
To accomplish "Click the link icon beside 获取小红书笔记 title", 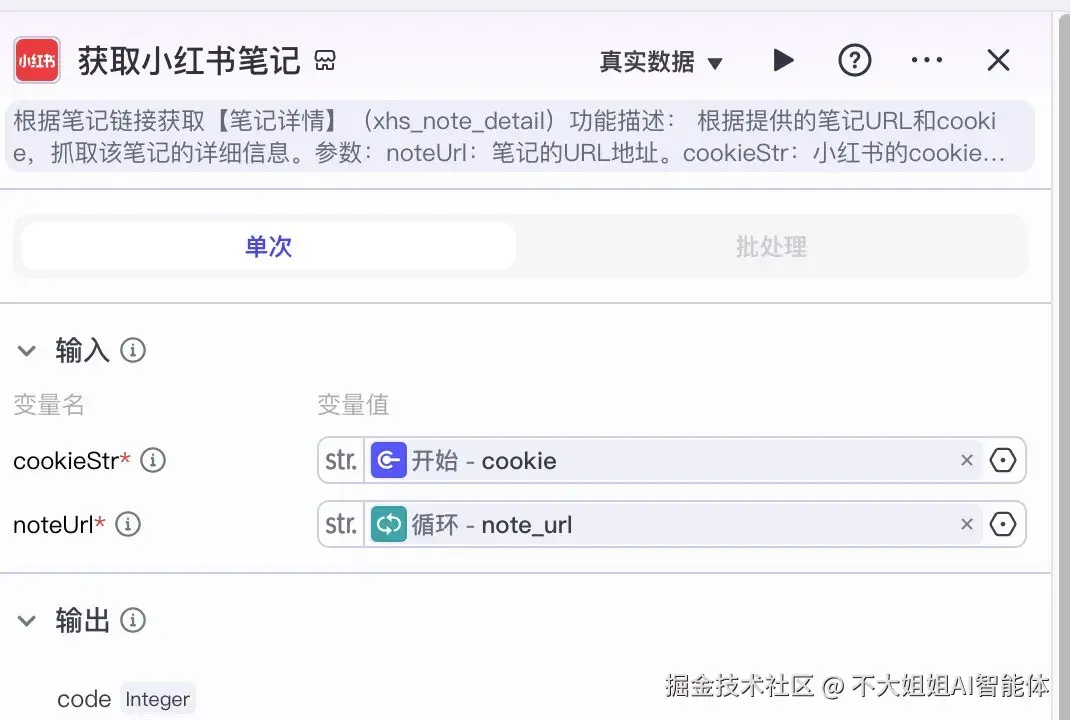I will (x=325, y=60).
